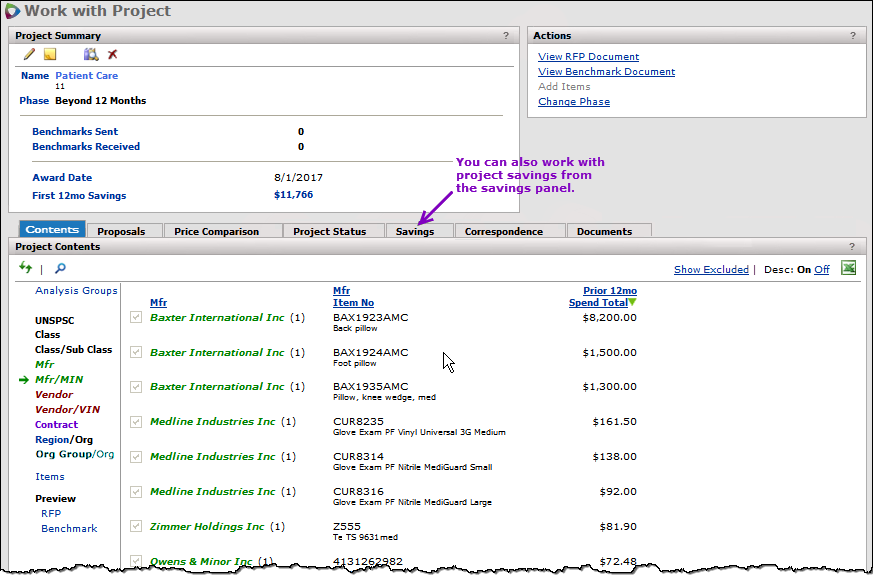Click the binoculars icon in Project Summary

(x=91, y=55)
